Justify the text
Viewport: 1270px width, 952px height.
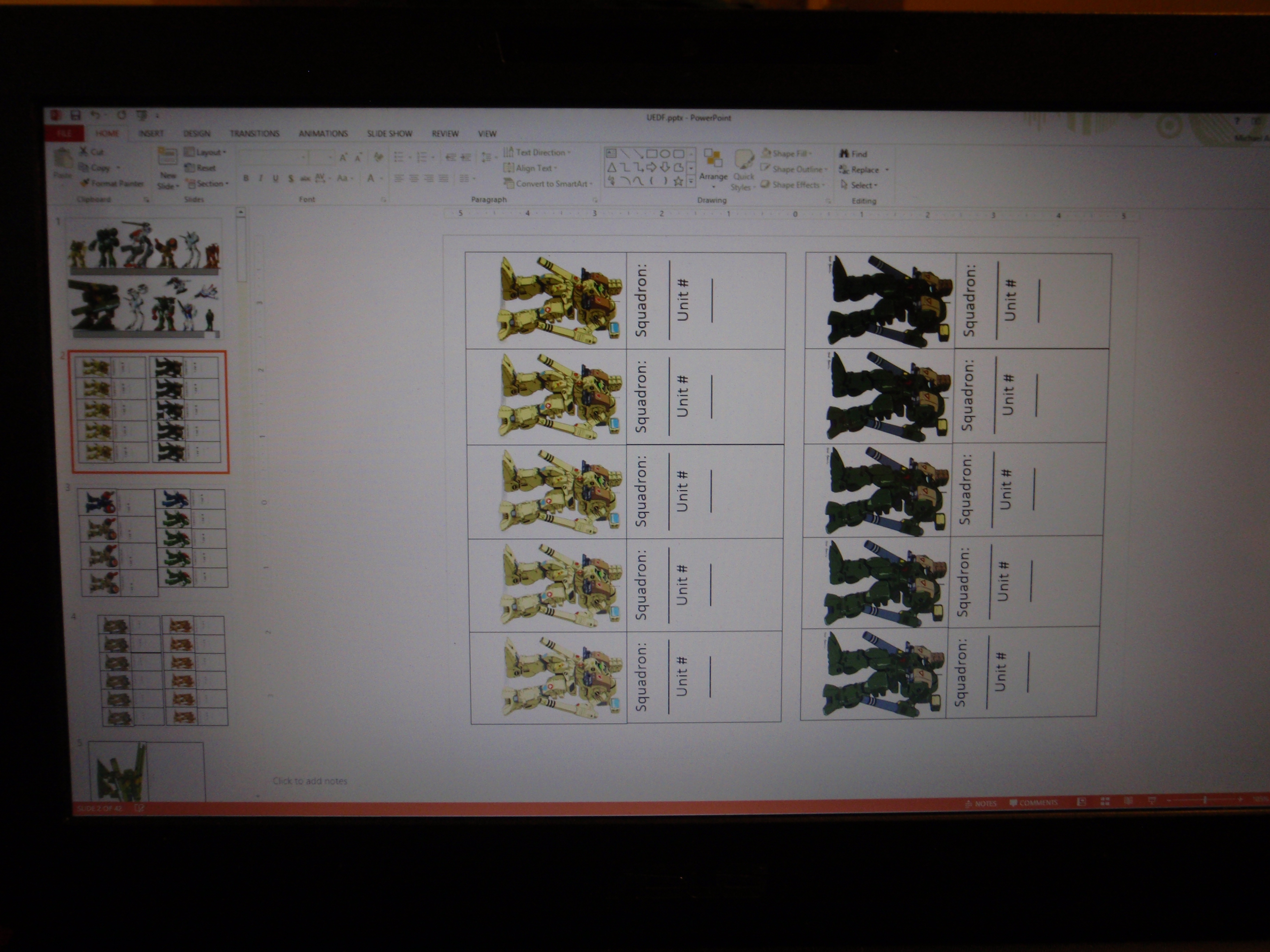pos(443,178)
